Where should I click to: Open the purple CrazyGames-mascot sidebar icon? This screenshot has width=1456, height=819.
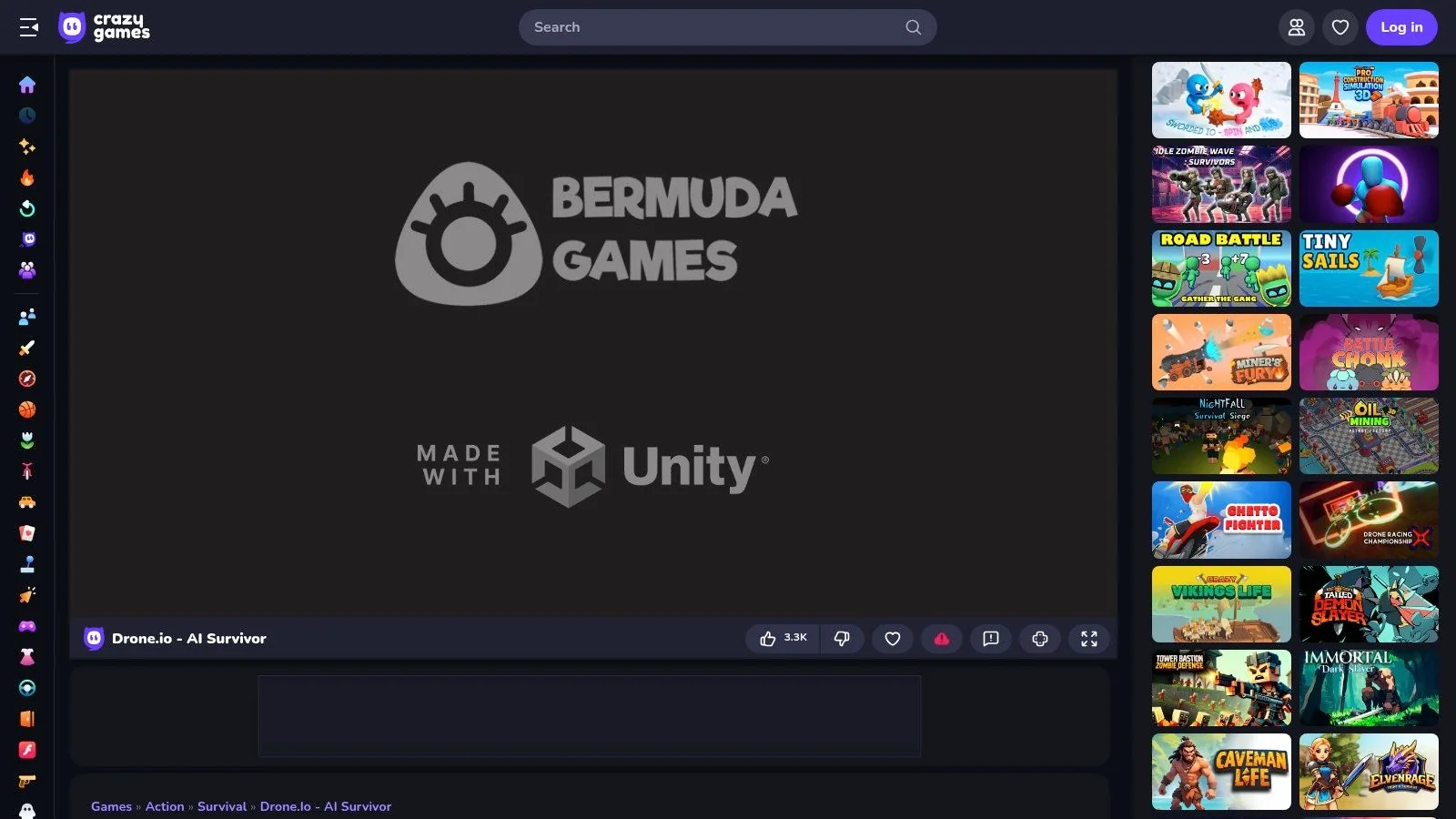click(x=27, y=239)
